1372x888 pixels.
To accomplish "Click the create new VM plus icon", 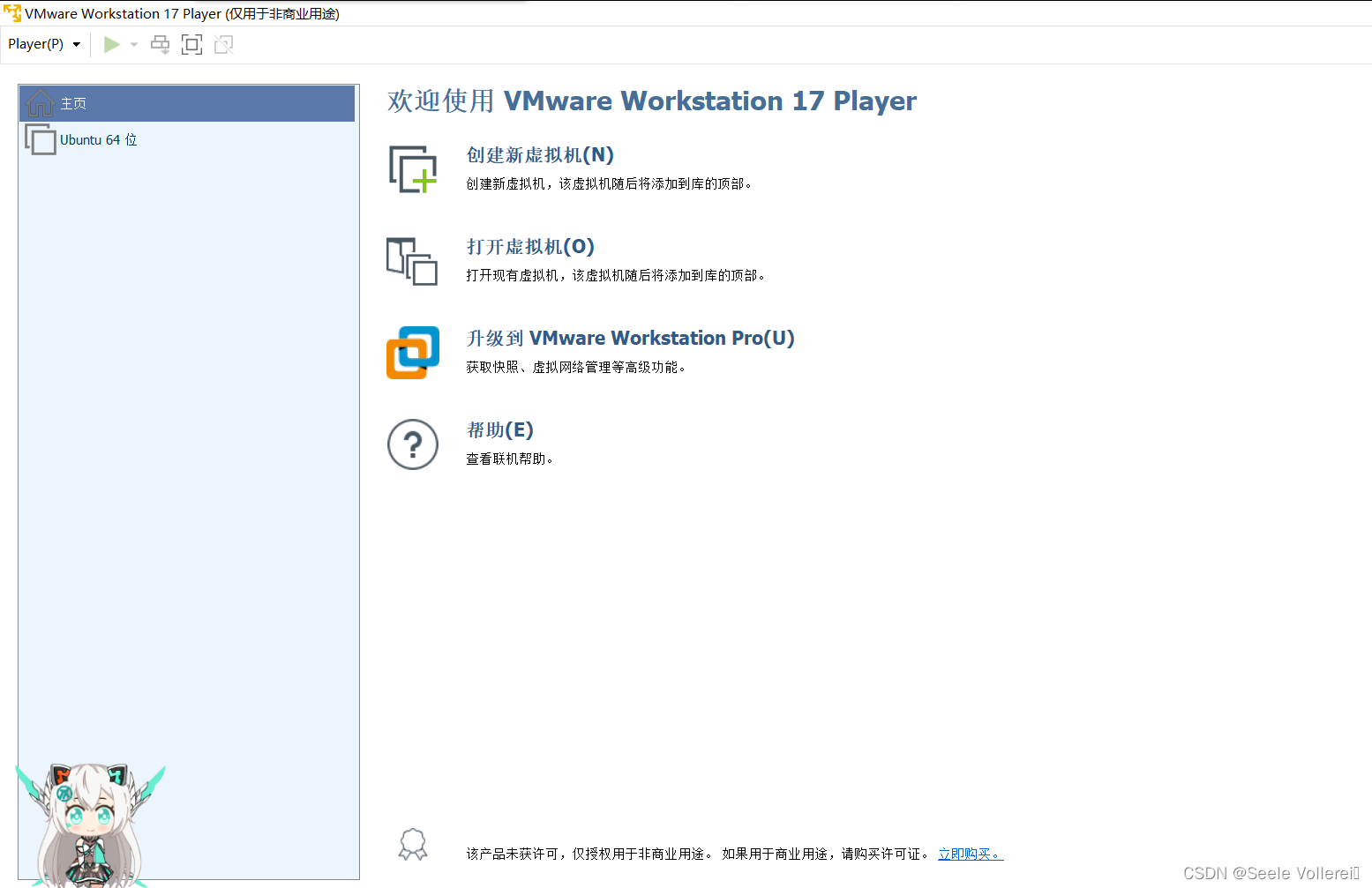I will [x=413, y=169].
